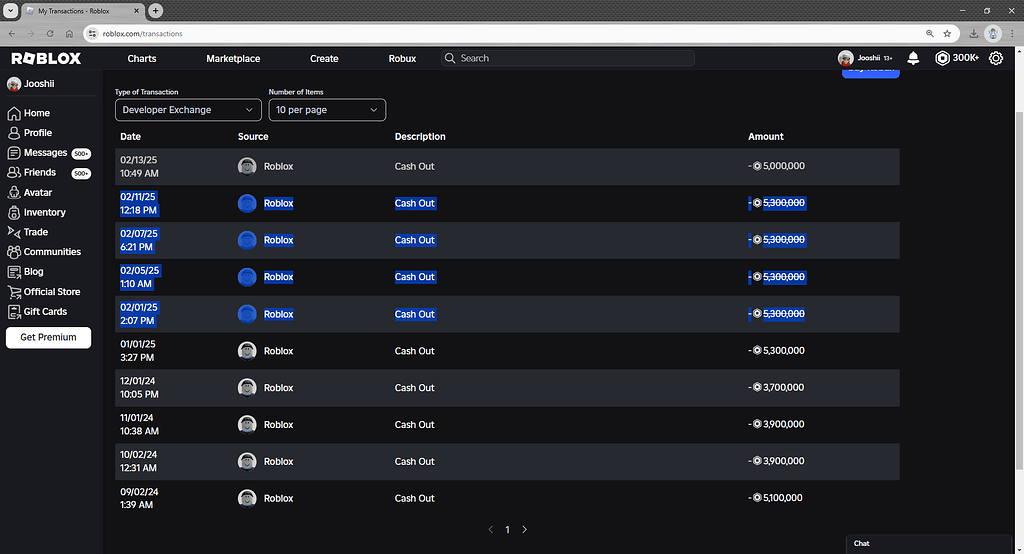The image size is (1024, 554).
Task: Click the Get Premium button
Action: [x=48, y=337]
